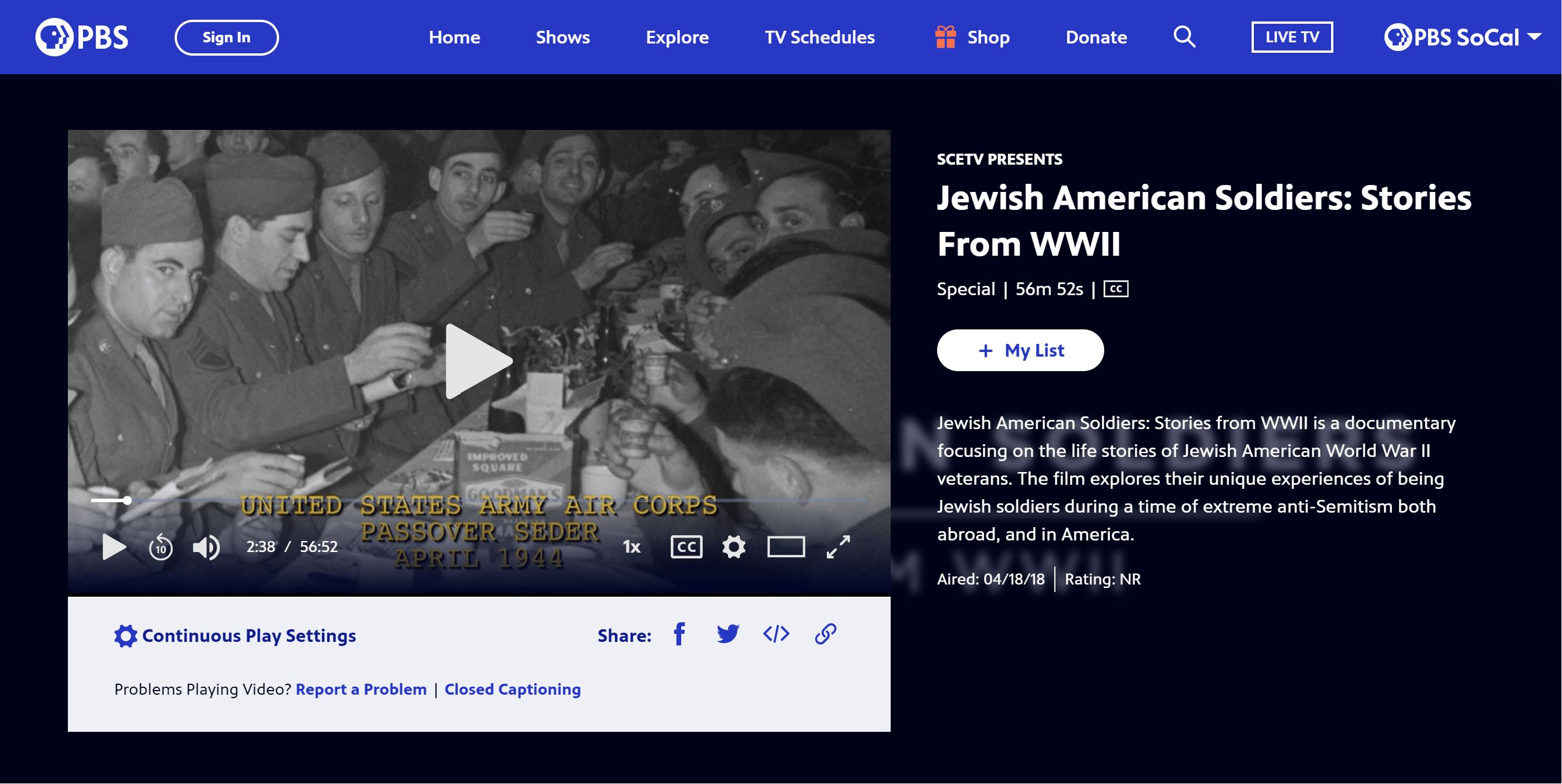Open video quality settings gear
The width and height of the screenshot is (1562, 784).
(x=733, y=547)
